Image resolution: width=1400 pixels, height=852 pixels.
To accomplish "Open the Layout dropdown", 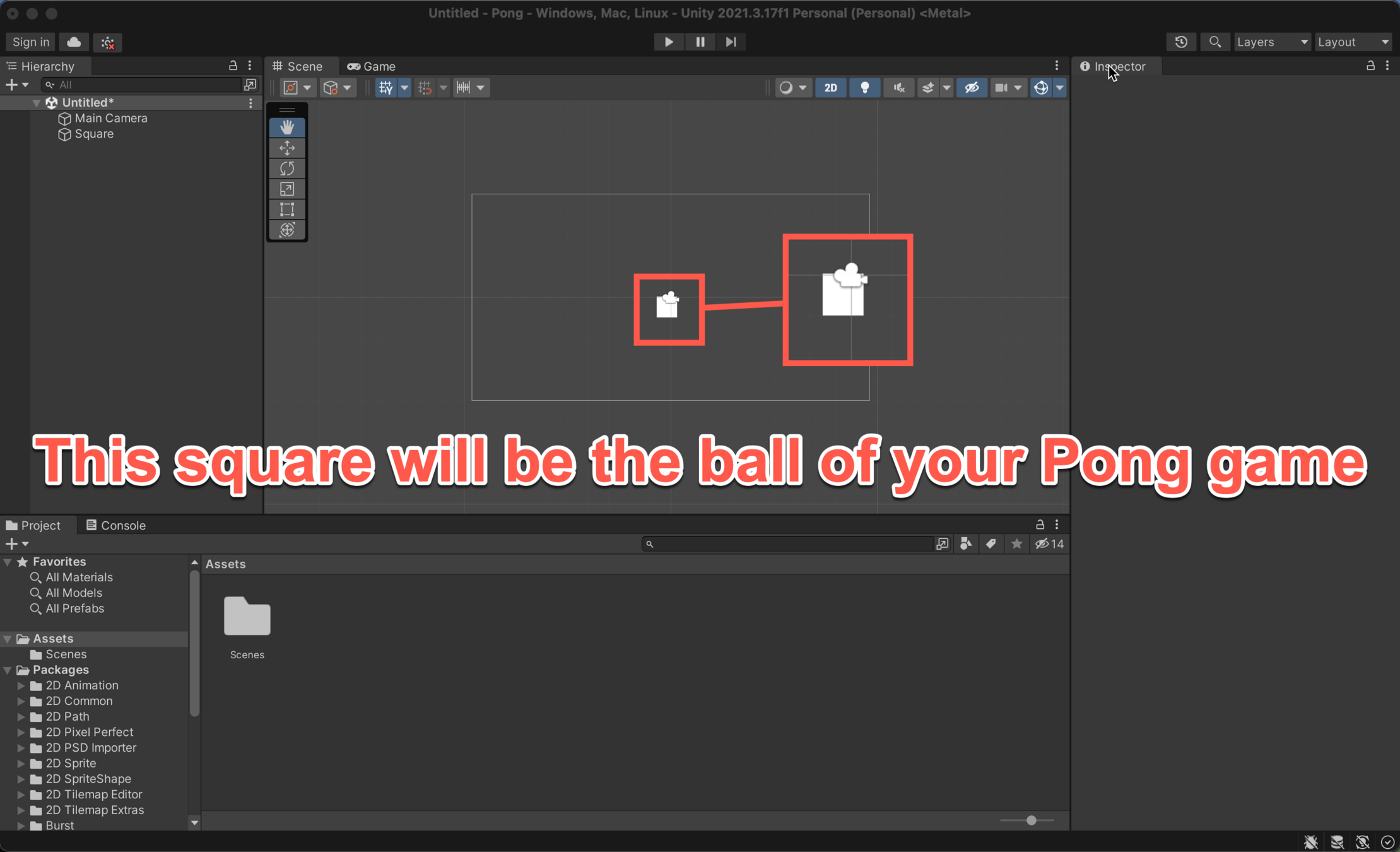I will click(1353, 42).
